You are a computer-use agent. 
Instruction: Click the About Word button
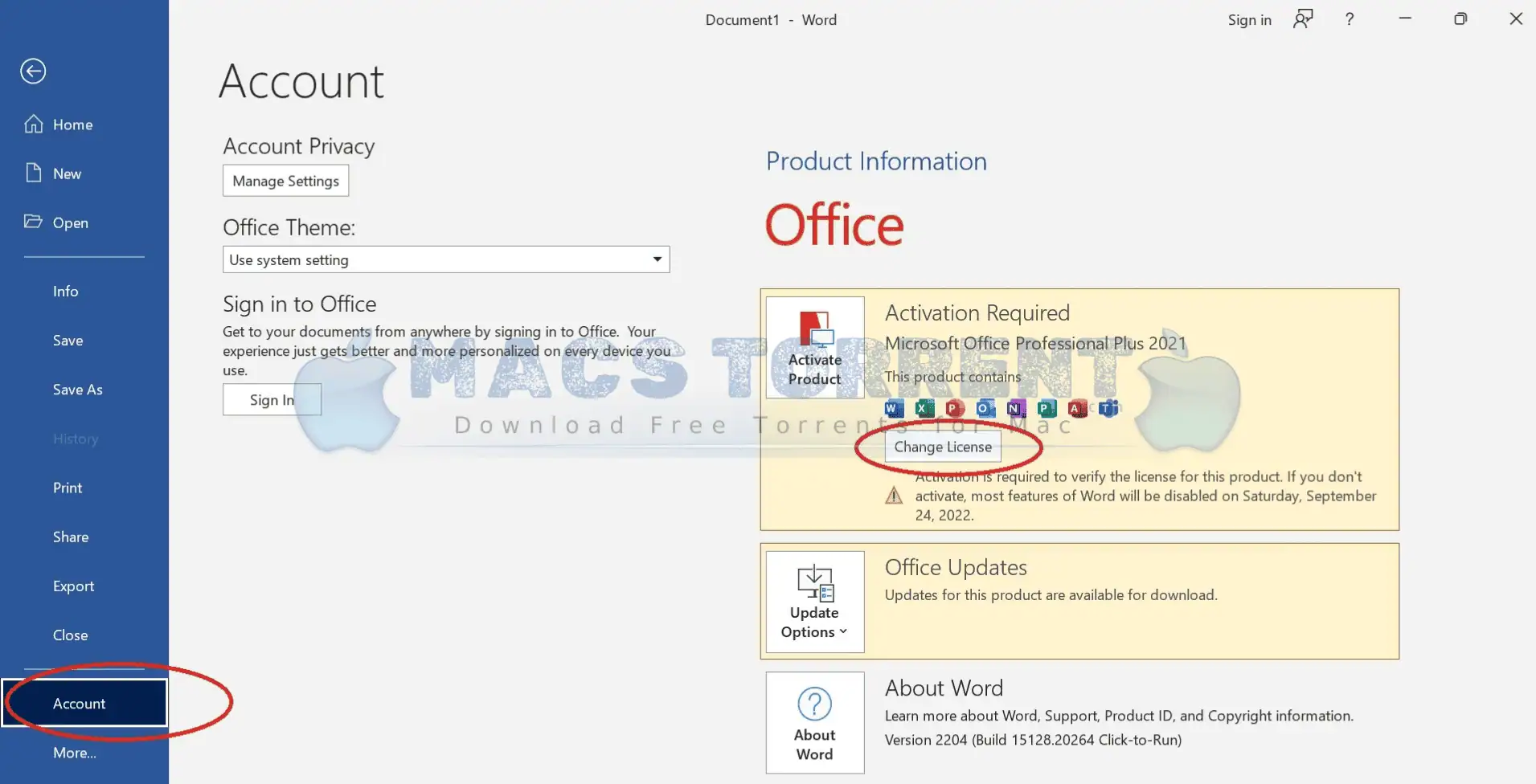coord(815,723)
